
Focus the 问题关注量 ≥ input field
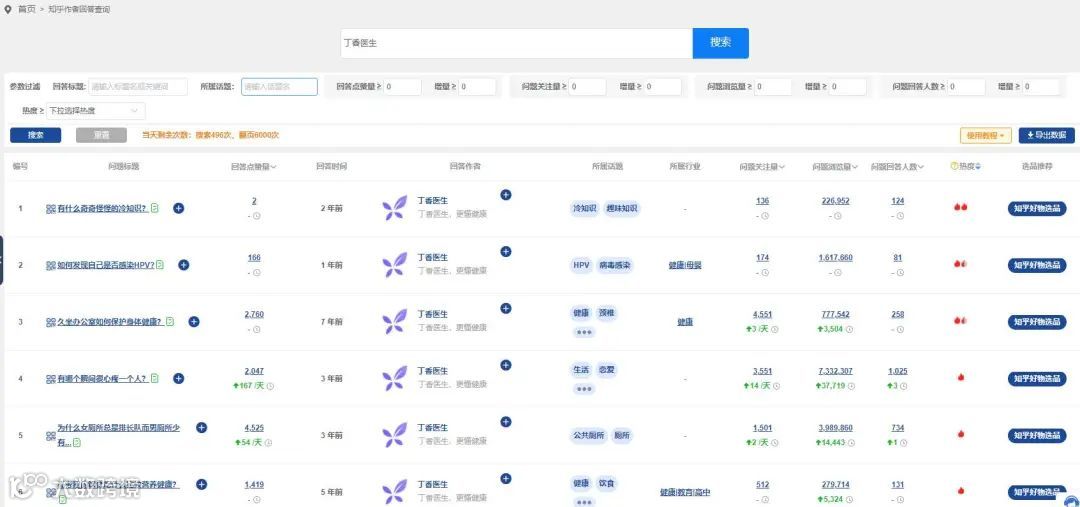[x=588, y=87]
